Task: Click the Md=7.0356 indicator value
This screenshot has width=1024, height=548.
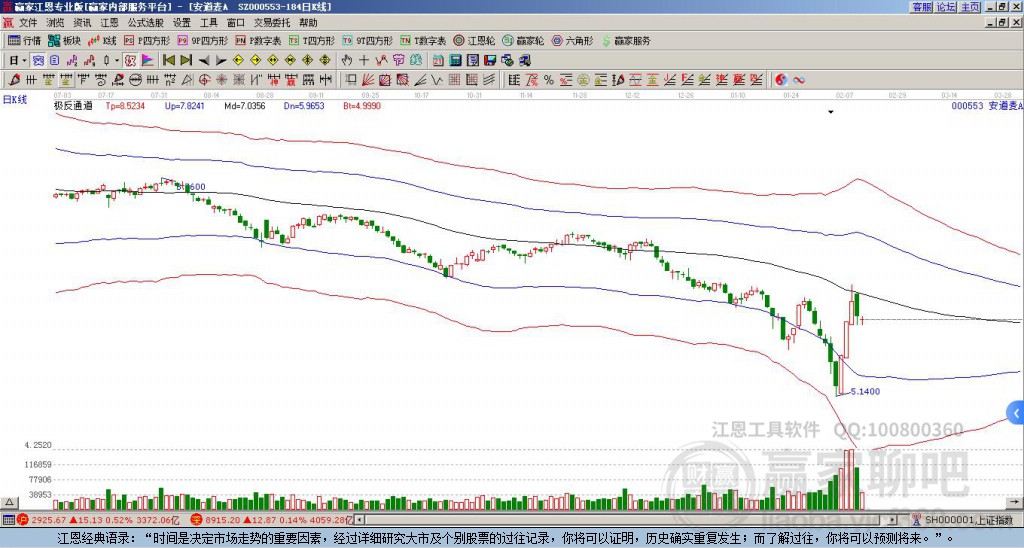Action: pyautogui.click(x=244, y=105)
